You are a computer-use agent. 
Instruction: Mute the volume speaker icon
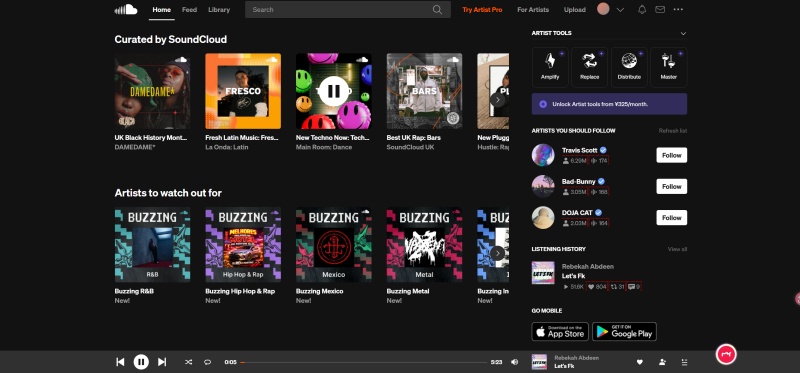pos(514,362)
